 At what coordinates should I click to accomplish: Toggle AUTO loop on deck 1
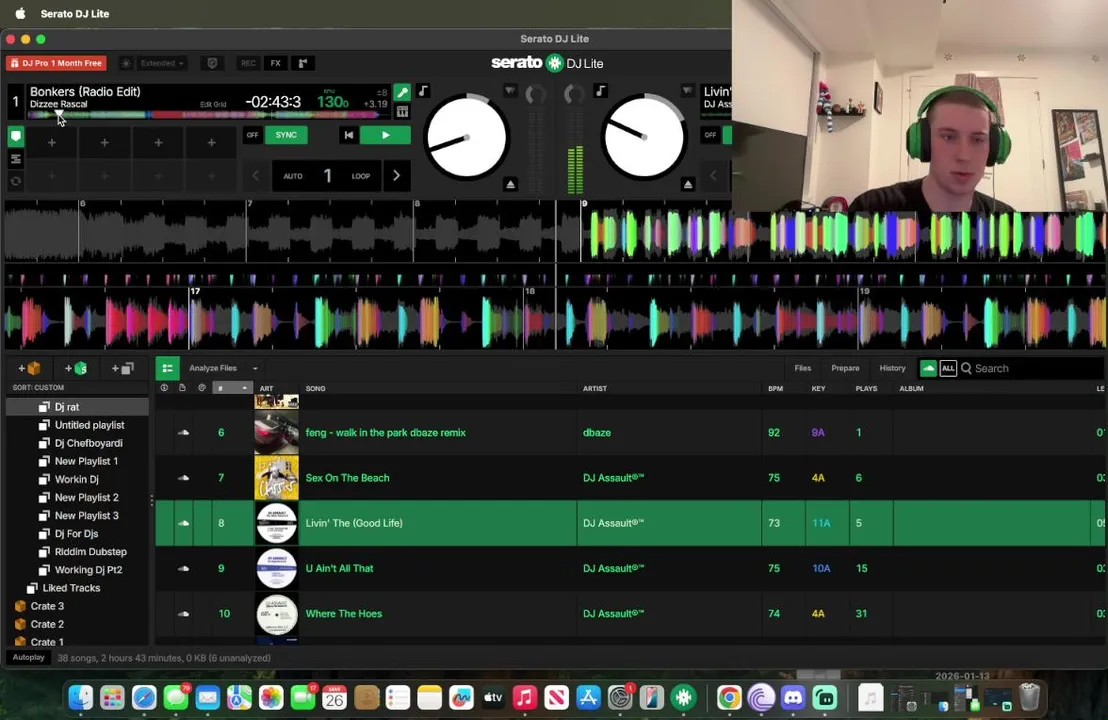(293, 176)
